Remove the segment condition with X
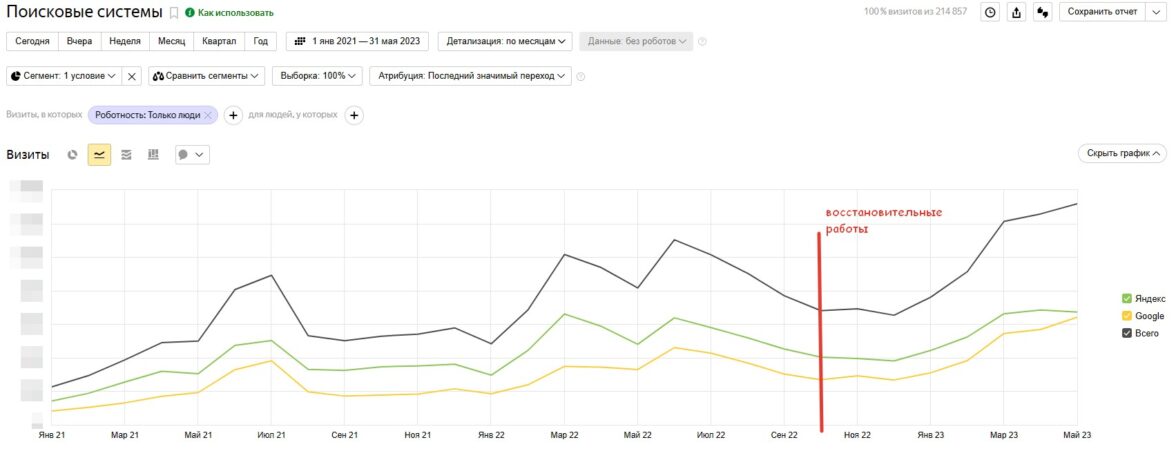This screenshot has width=1176, height=449. [133, 76]
